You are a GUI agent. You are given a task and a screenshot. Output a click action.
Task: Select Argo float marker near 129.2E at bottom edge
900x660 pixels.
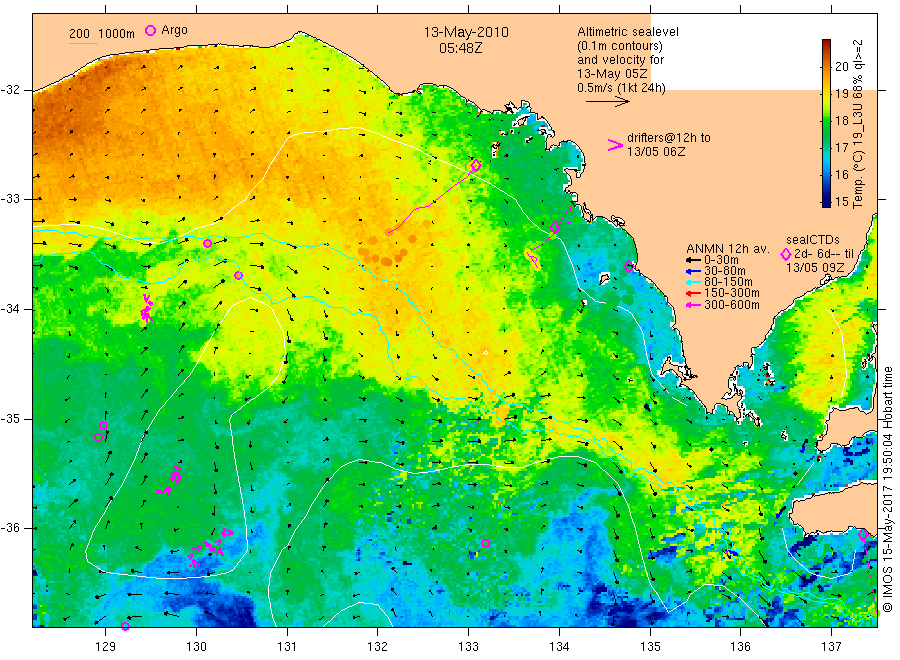click(125, 626)
